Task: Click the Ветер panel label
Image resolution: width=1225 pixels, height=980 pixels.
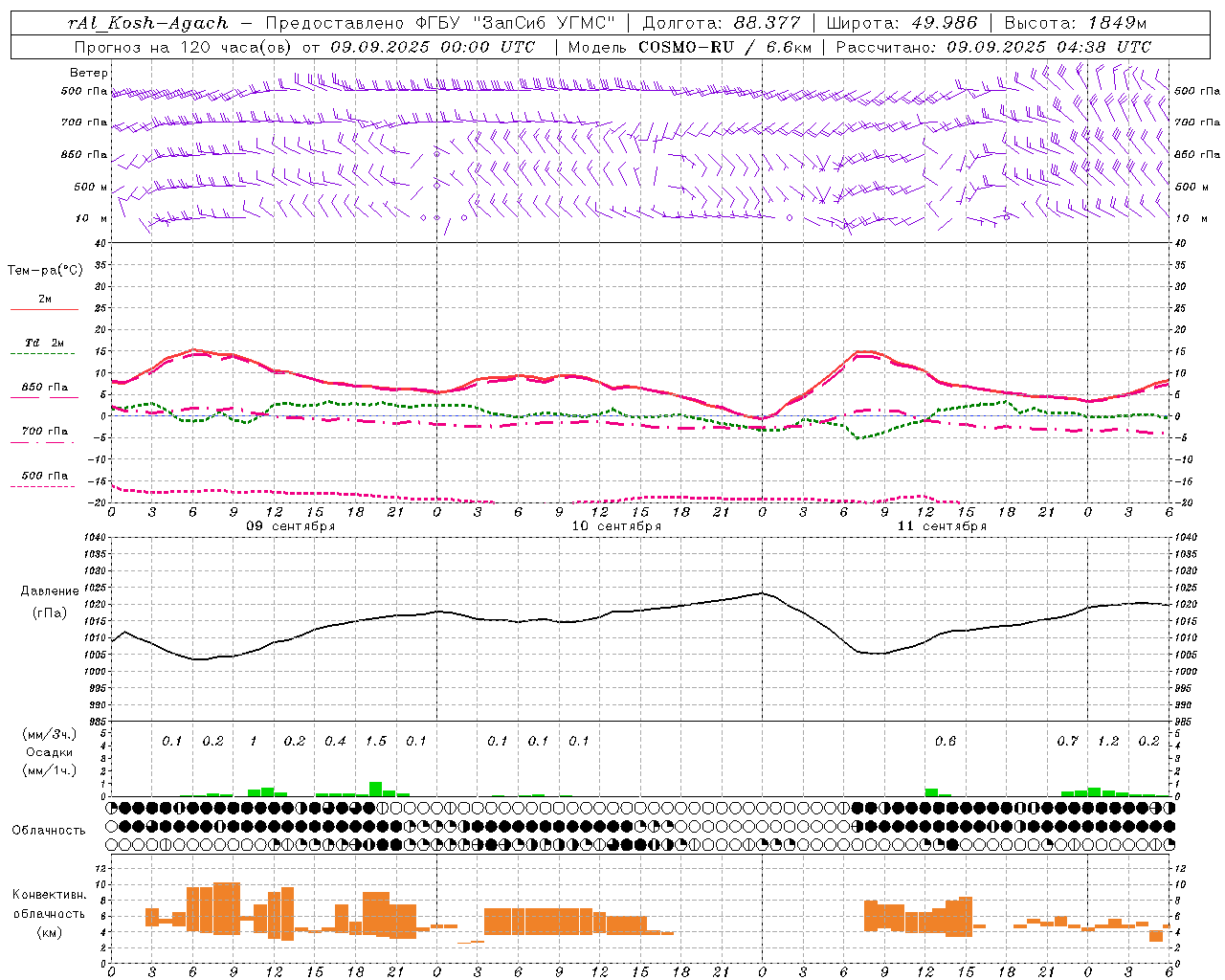Action: coord(89,73)
